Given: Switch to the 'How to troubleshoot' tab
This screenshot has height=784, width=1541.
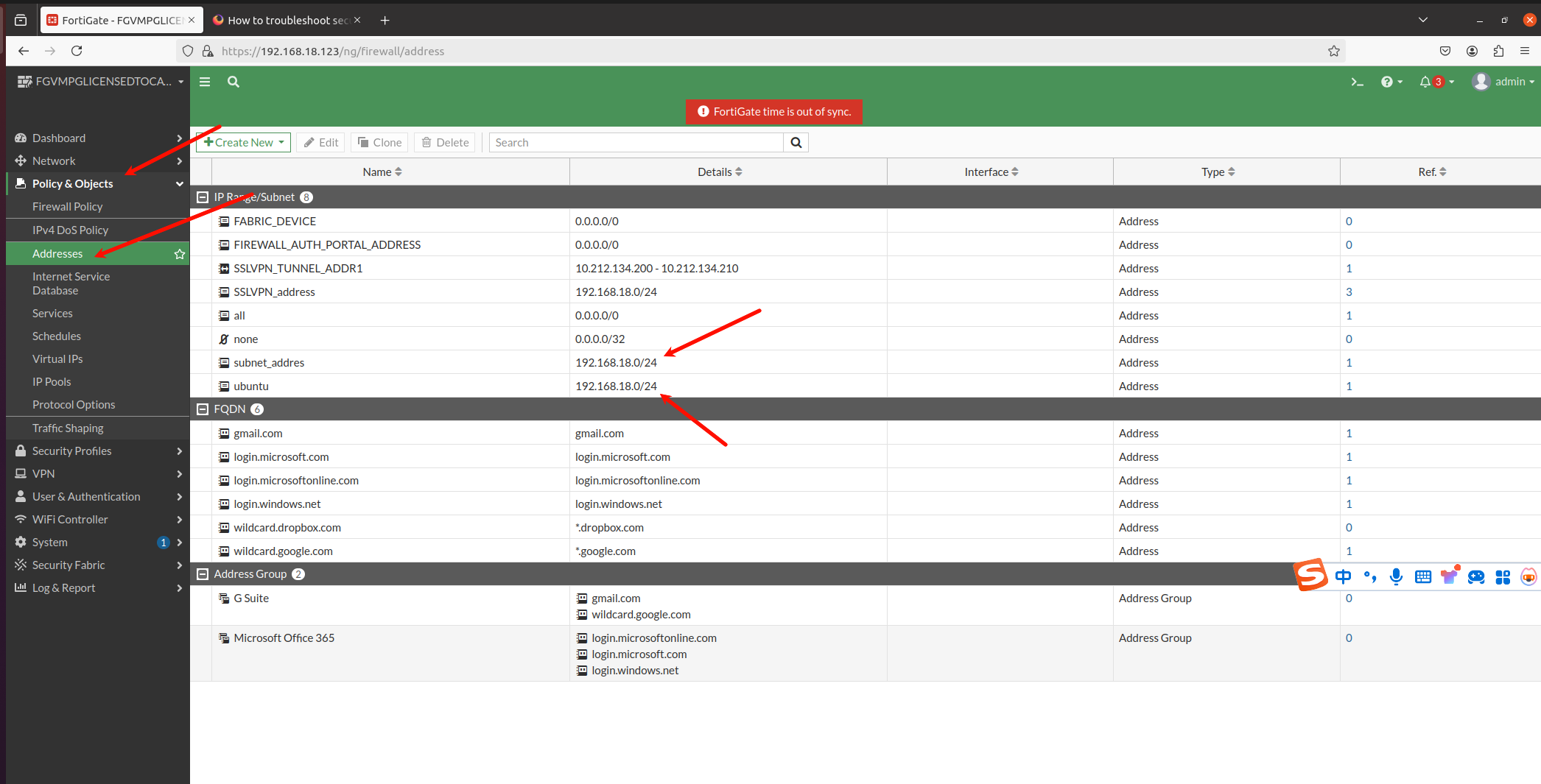Looking at the screenshot, I should click(287, 20).
